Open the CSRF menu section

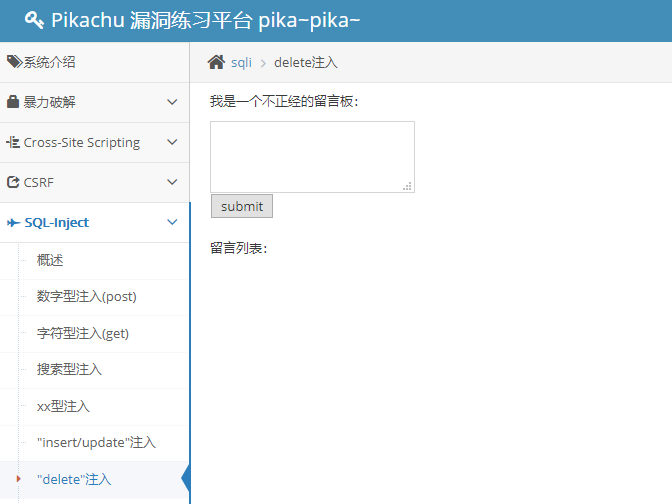[94, 183]
